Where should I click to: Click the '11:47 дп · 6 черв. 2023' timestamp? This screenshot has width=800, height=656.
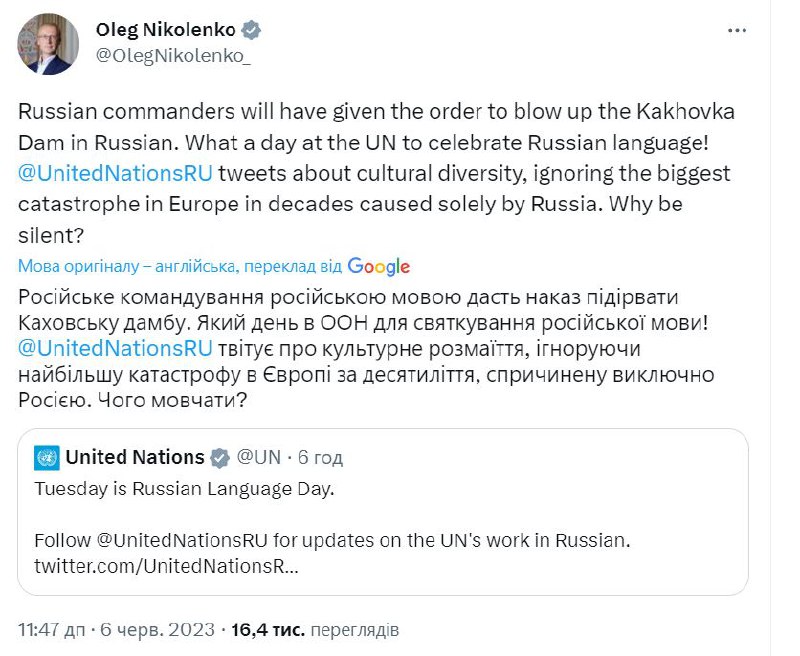117,631
